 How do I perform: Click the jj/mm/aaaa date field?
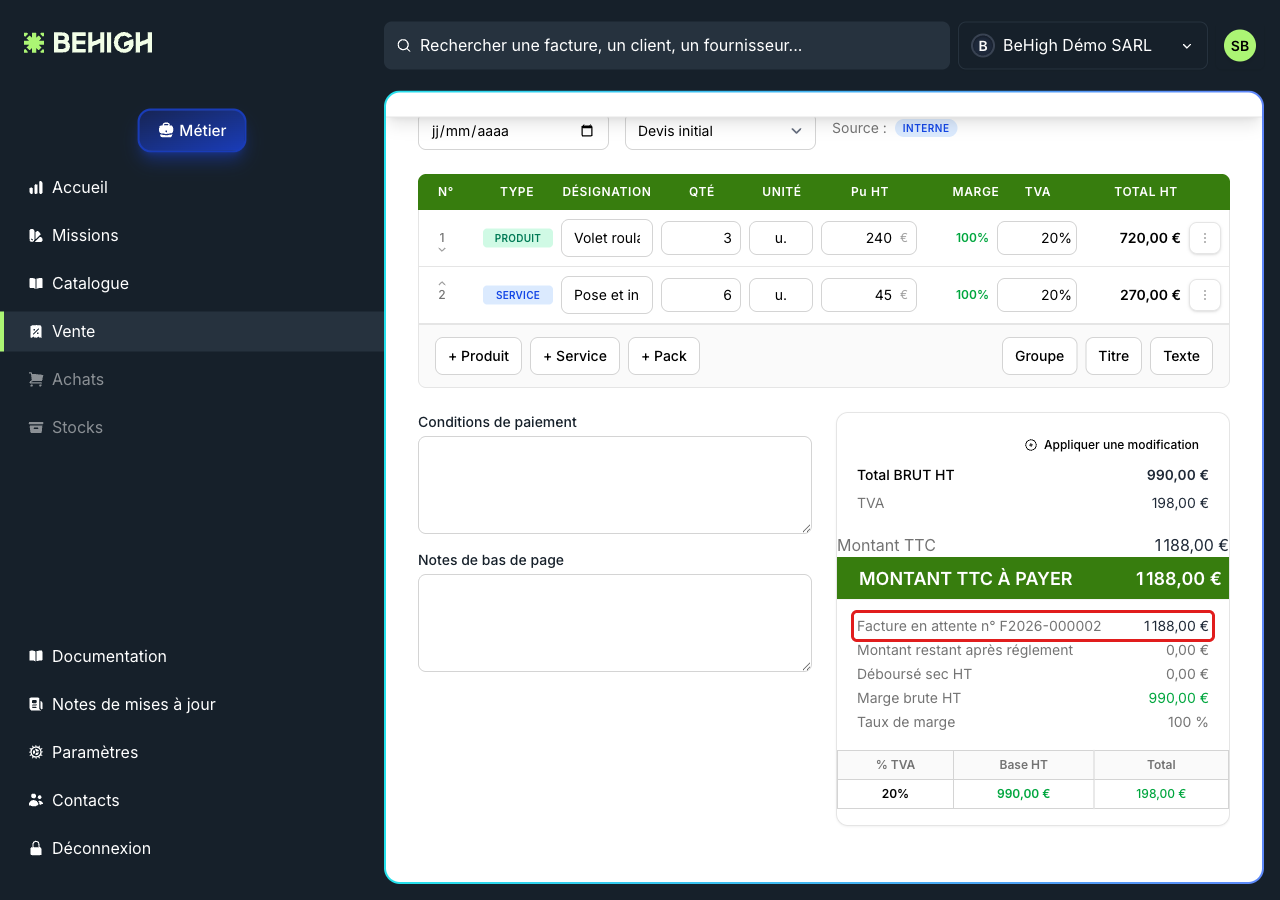point(513,131)
